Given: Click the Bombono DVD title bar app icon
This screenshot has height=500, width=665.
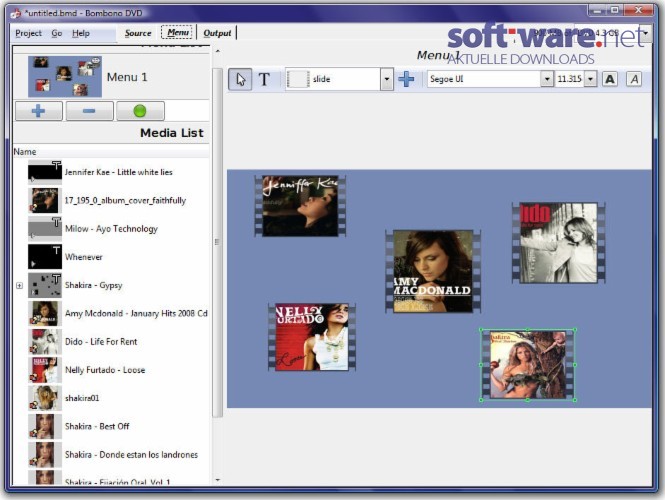Looking at the screenshot, I should (16, 13).
